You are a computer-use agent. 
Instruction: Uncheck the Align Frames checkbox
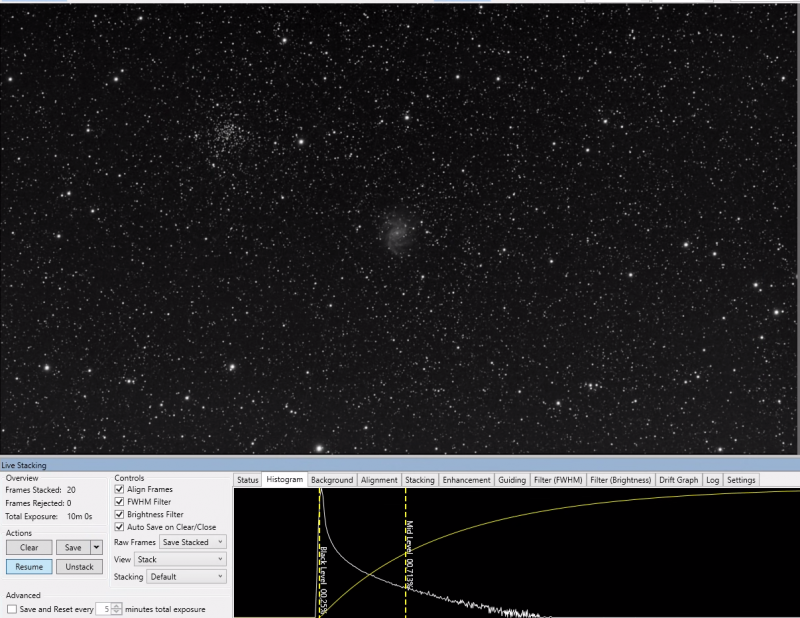[x=120, y=490]
